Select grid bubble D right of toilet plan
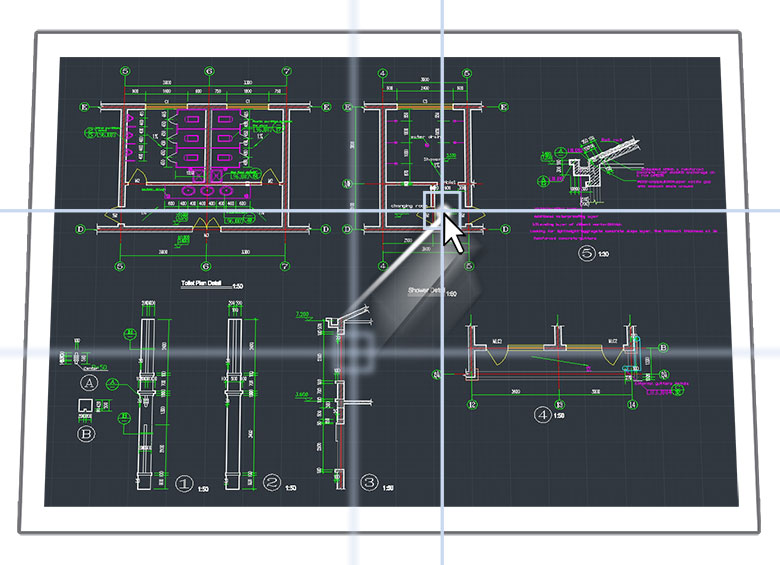This screenshot has height=565, width=780. [327, 228]
